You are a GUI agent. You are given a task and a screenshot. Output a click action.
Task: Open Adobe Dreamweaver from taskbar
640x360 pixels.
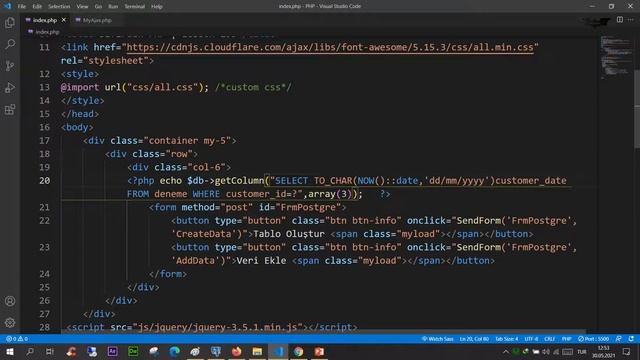click(x=133, y=351)
